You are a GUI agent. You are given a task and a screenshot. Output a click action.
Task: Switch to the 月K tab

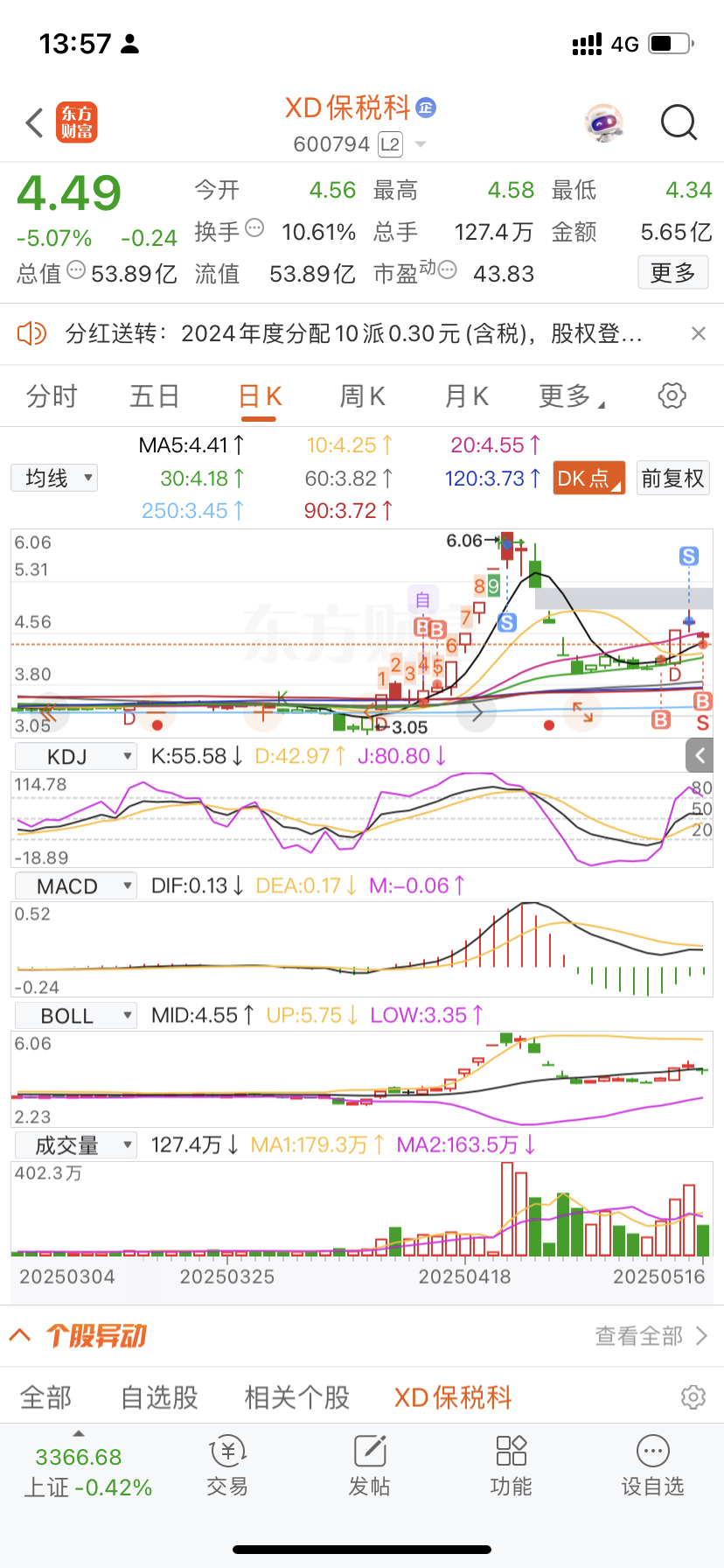coord(466,396)
